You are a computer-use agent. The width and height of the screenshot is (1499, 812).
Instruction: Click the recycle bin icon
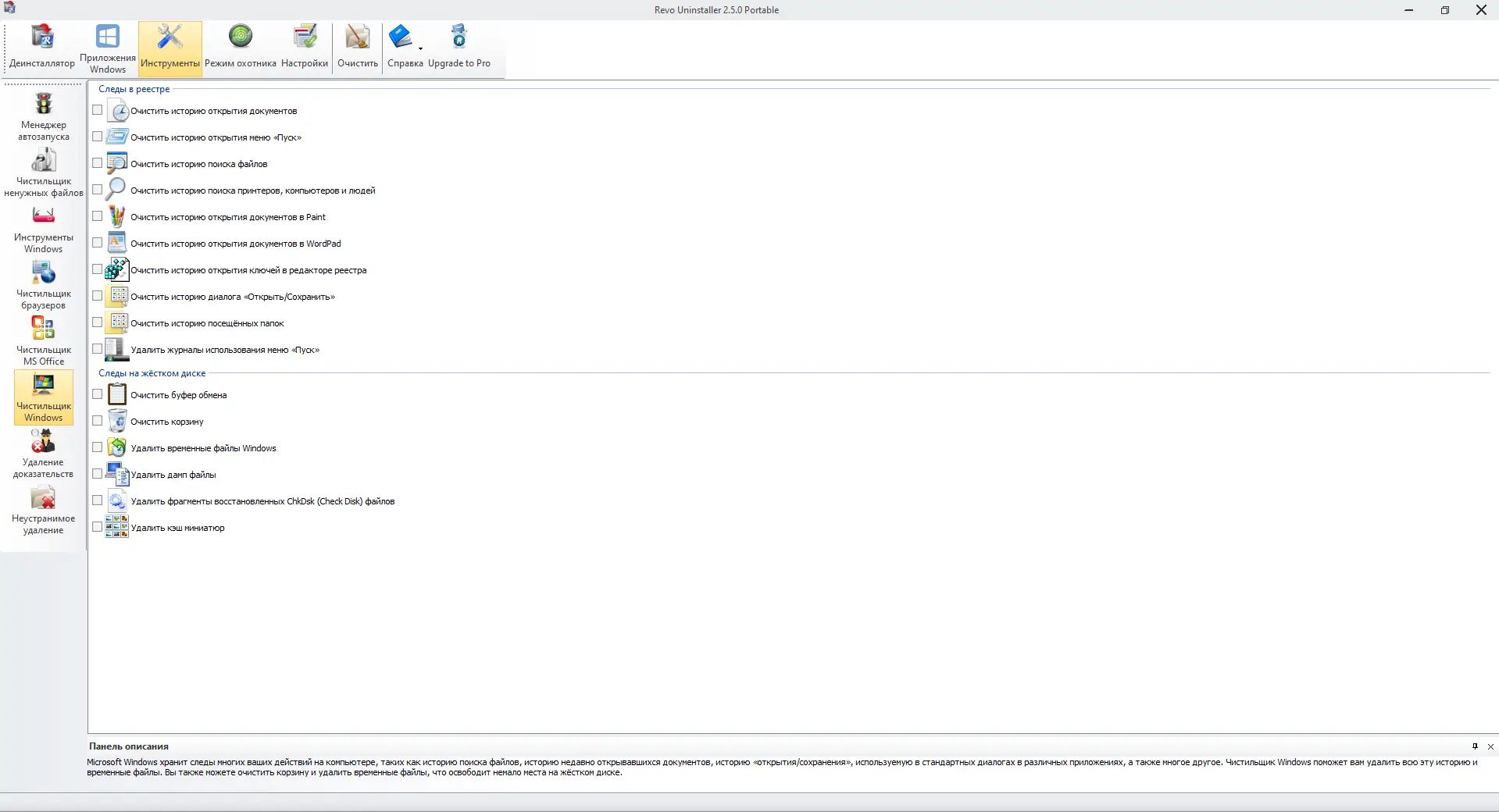coord(117,422)
